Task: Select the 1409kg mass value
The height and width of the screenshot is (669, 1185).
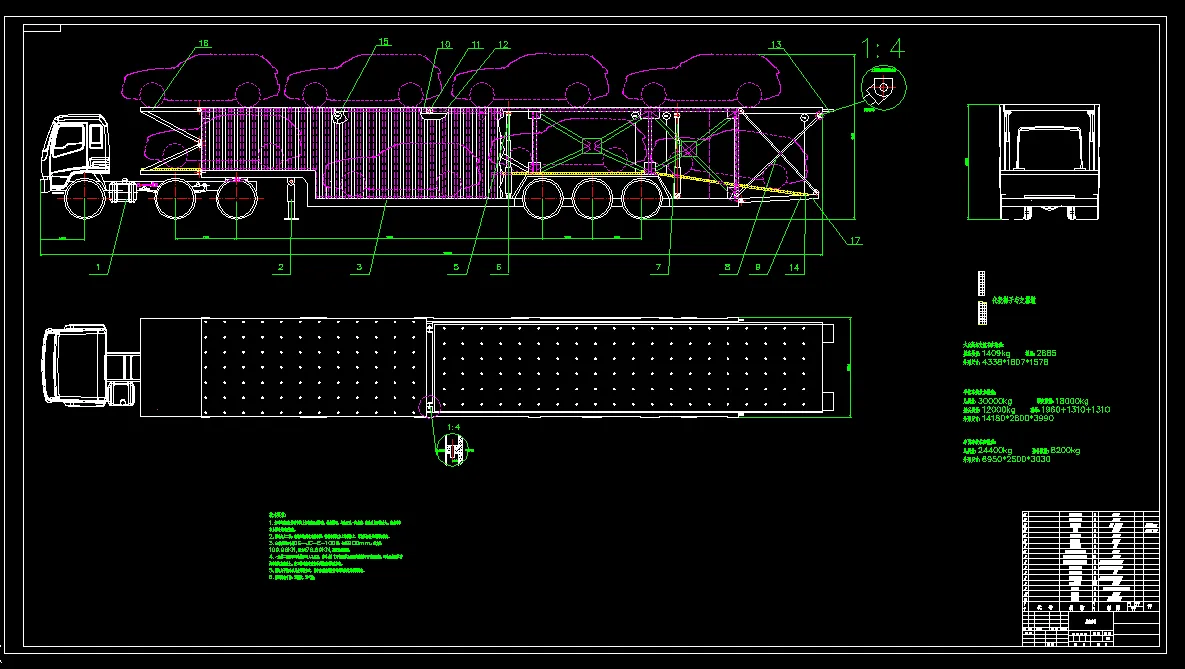Action: (996, 353)
